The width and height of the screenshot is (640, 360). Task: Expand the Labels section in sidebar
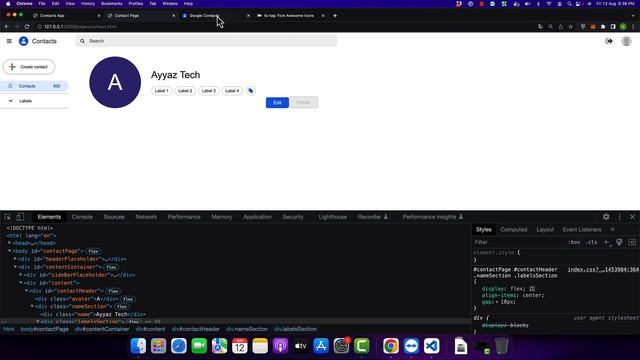11,101
